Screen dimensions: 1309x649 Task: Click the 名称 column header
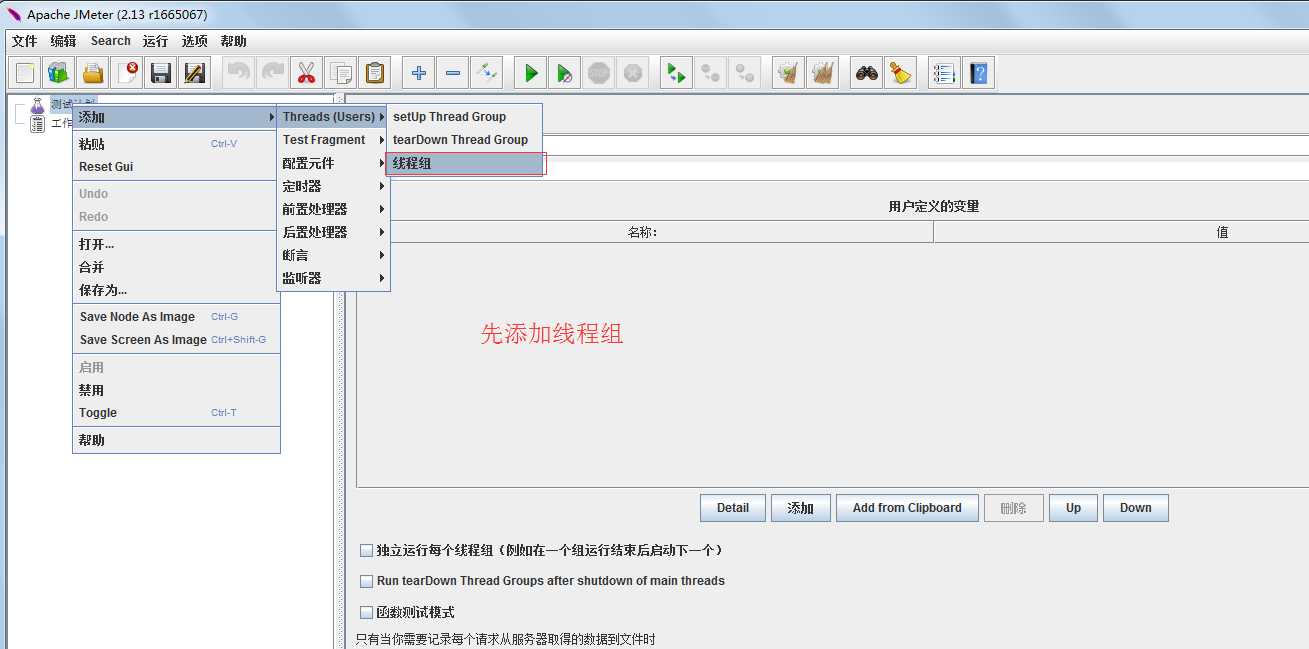click(x=645, y=232)
